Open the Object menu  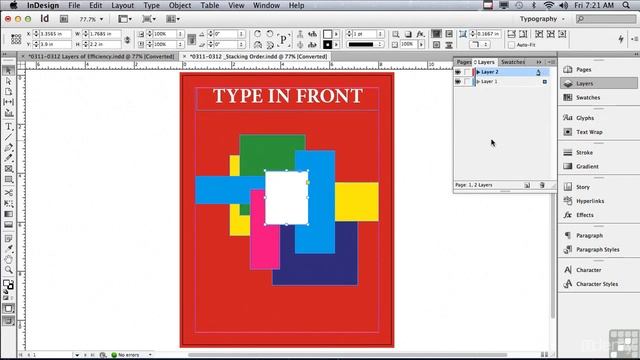pyautogui.click(x=180, y=5)
